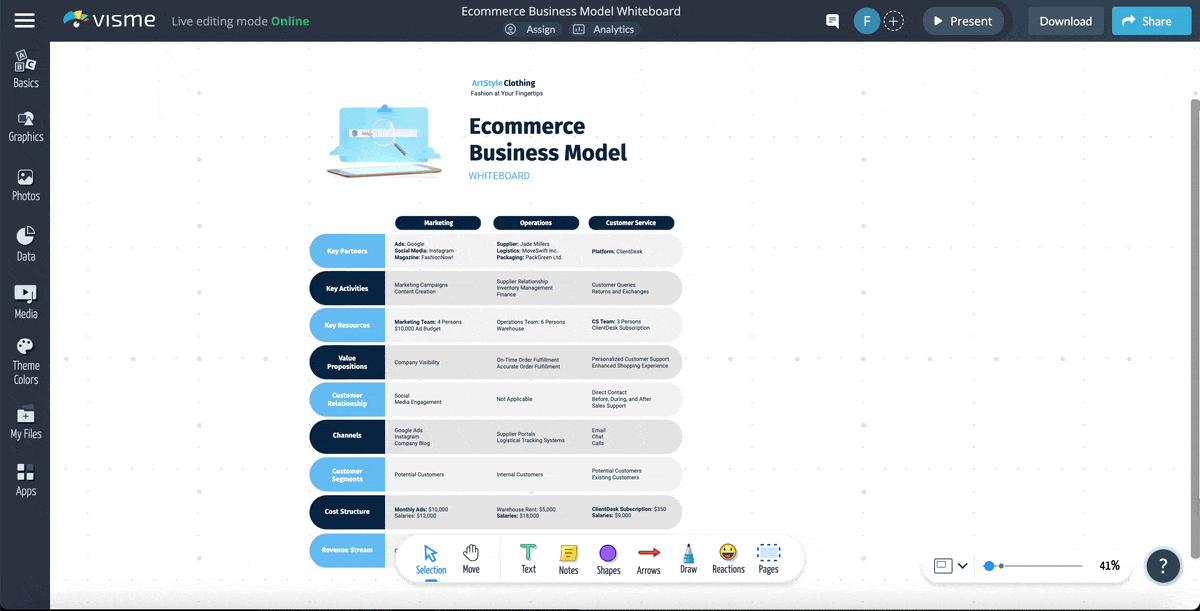Pick the Arrows tool
The width and height of the screenshot is (1200, 611).
click(x=648, y=558)
